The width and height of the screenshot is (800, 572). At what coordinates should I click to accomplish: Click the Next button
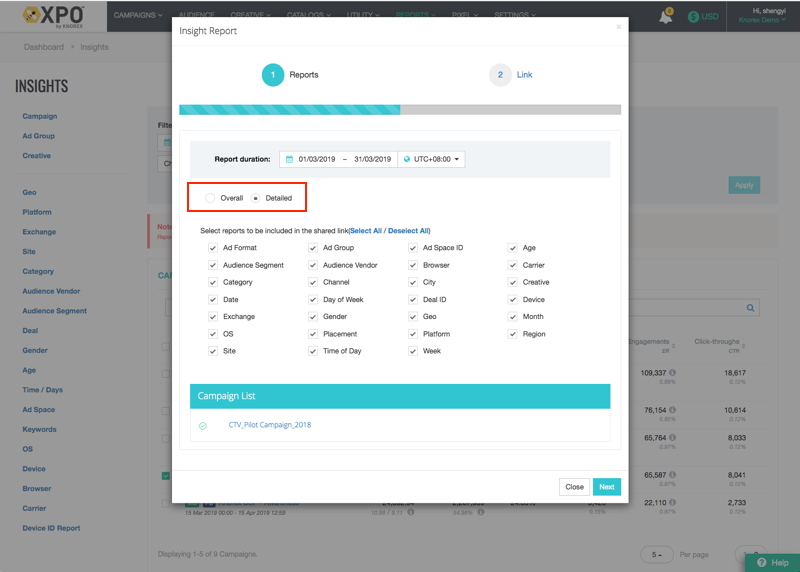coord(606,487)
